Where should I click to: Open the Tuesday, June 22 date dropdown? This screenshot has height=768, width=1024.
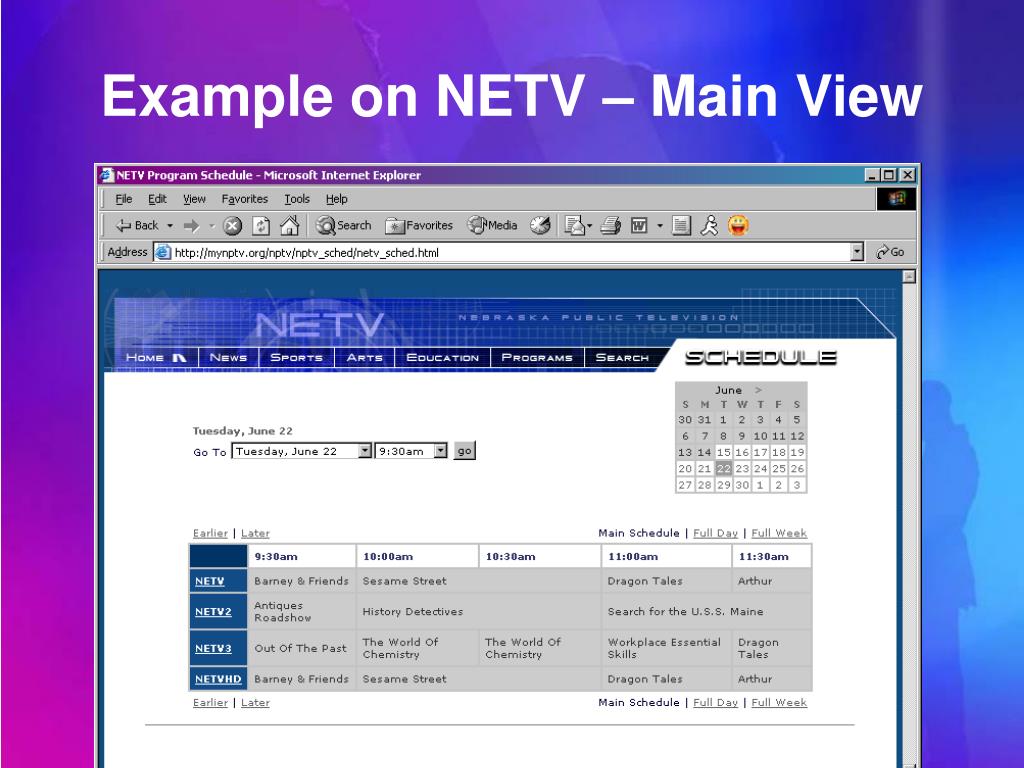pyautogui.click(x=365, y=451)
